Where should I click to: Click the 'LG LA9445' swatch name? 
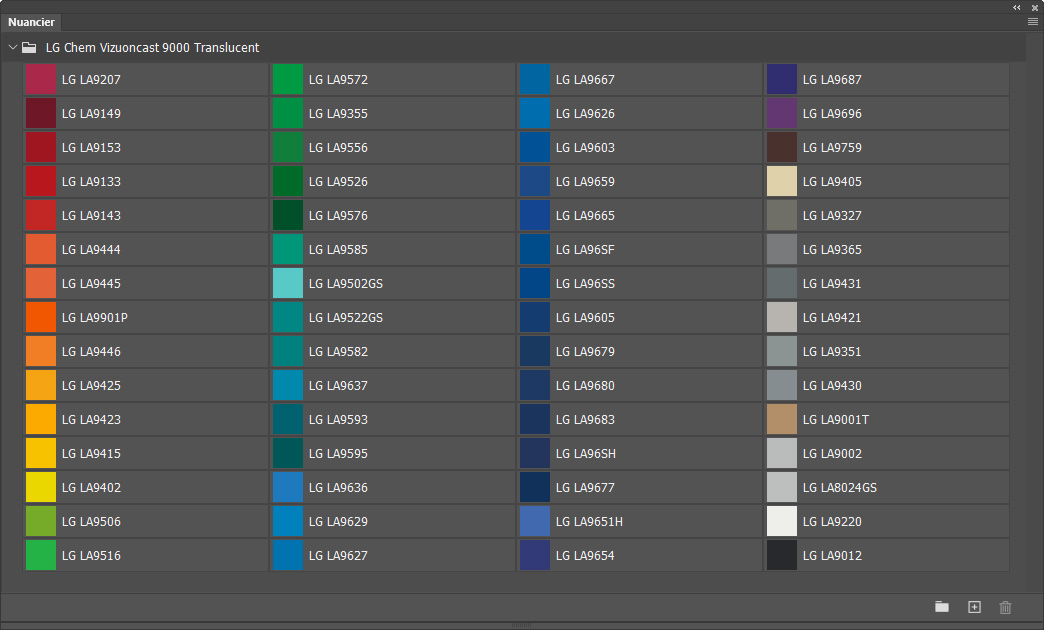(91, 284)
